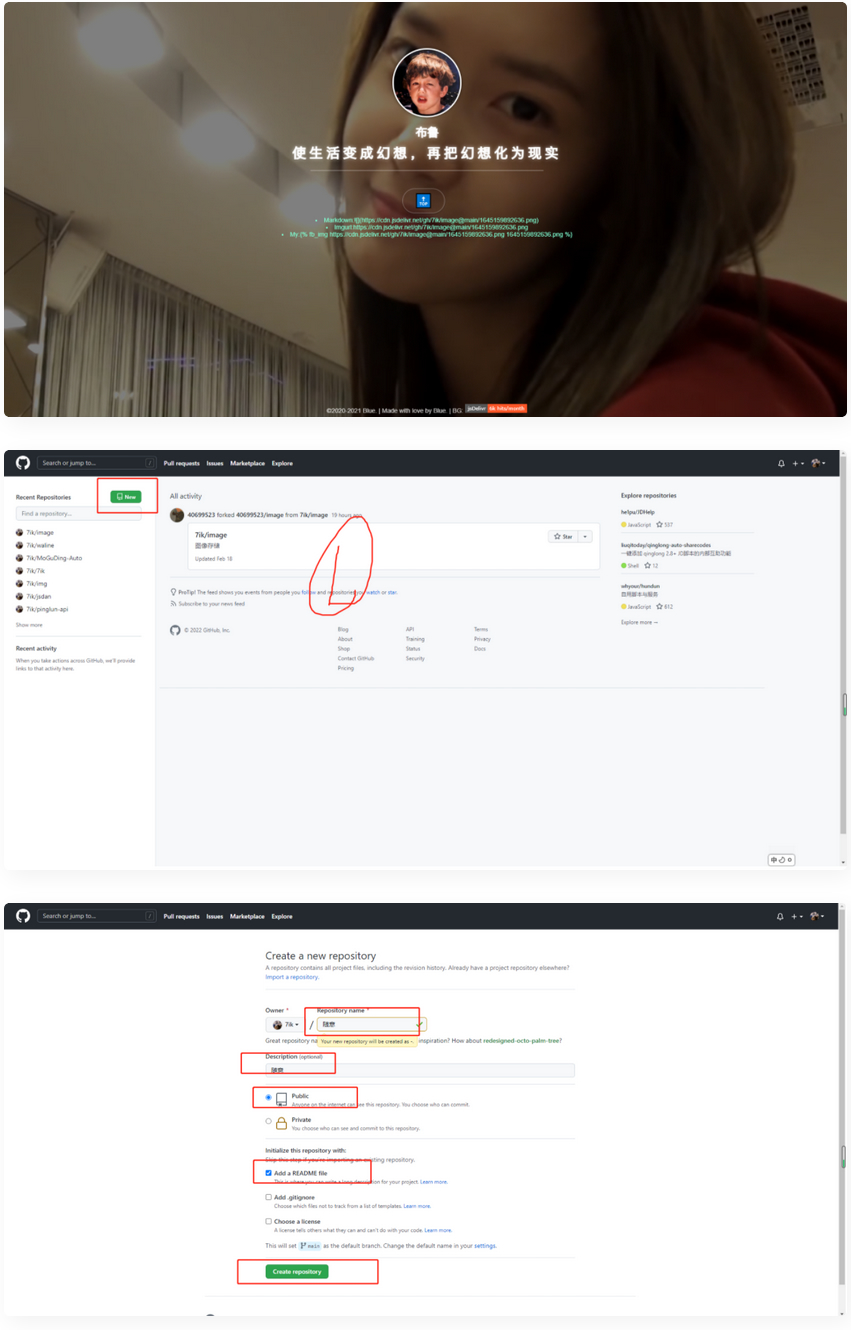Click the GitHub Octocat logo
851x1330 pixels.
coord(22,463)
